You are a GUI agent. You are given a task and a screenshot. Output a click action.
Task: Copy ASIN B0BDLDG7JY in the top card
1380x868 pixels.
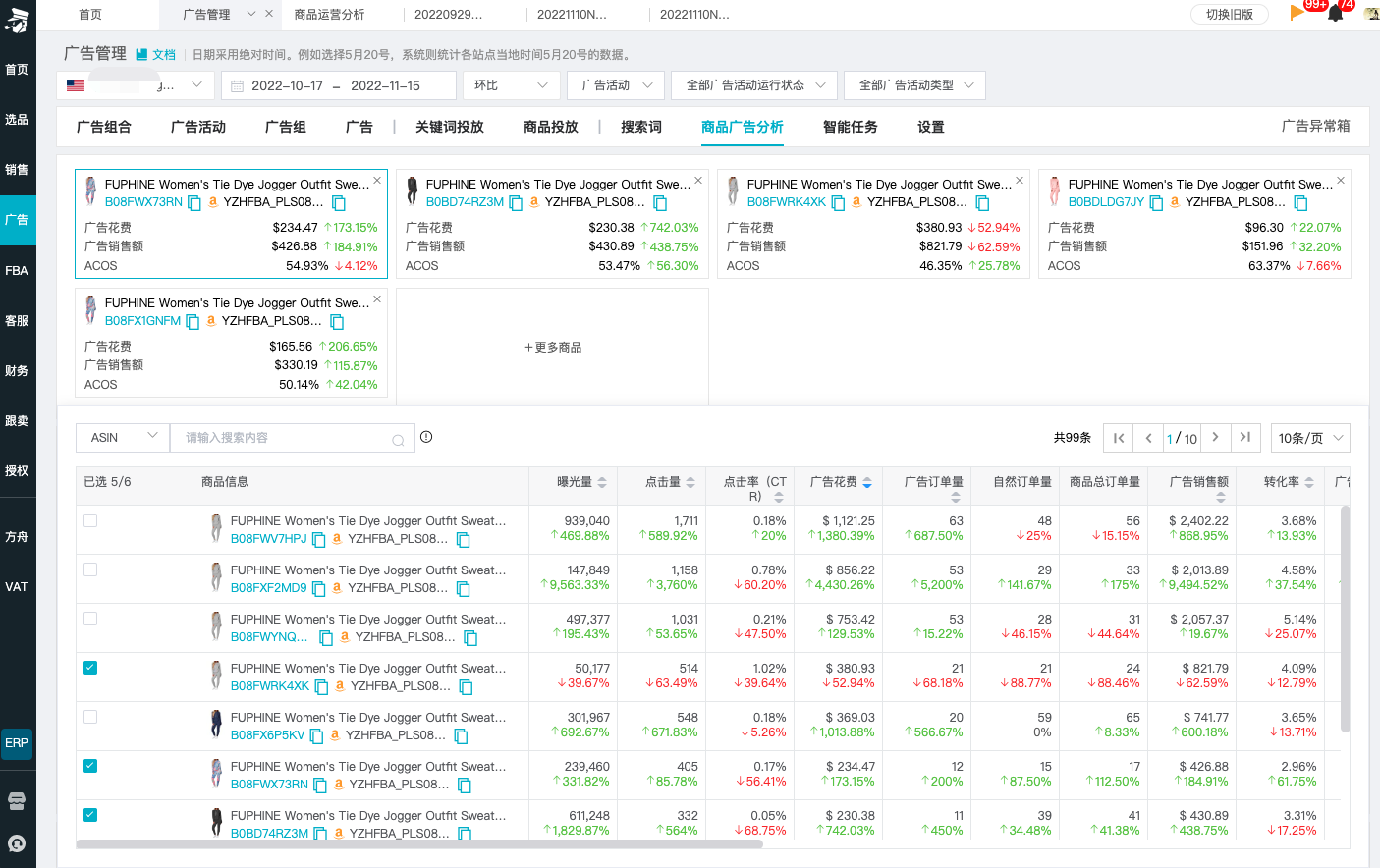1156,203
